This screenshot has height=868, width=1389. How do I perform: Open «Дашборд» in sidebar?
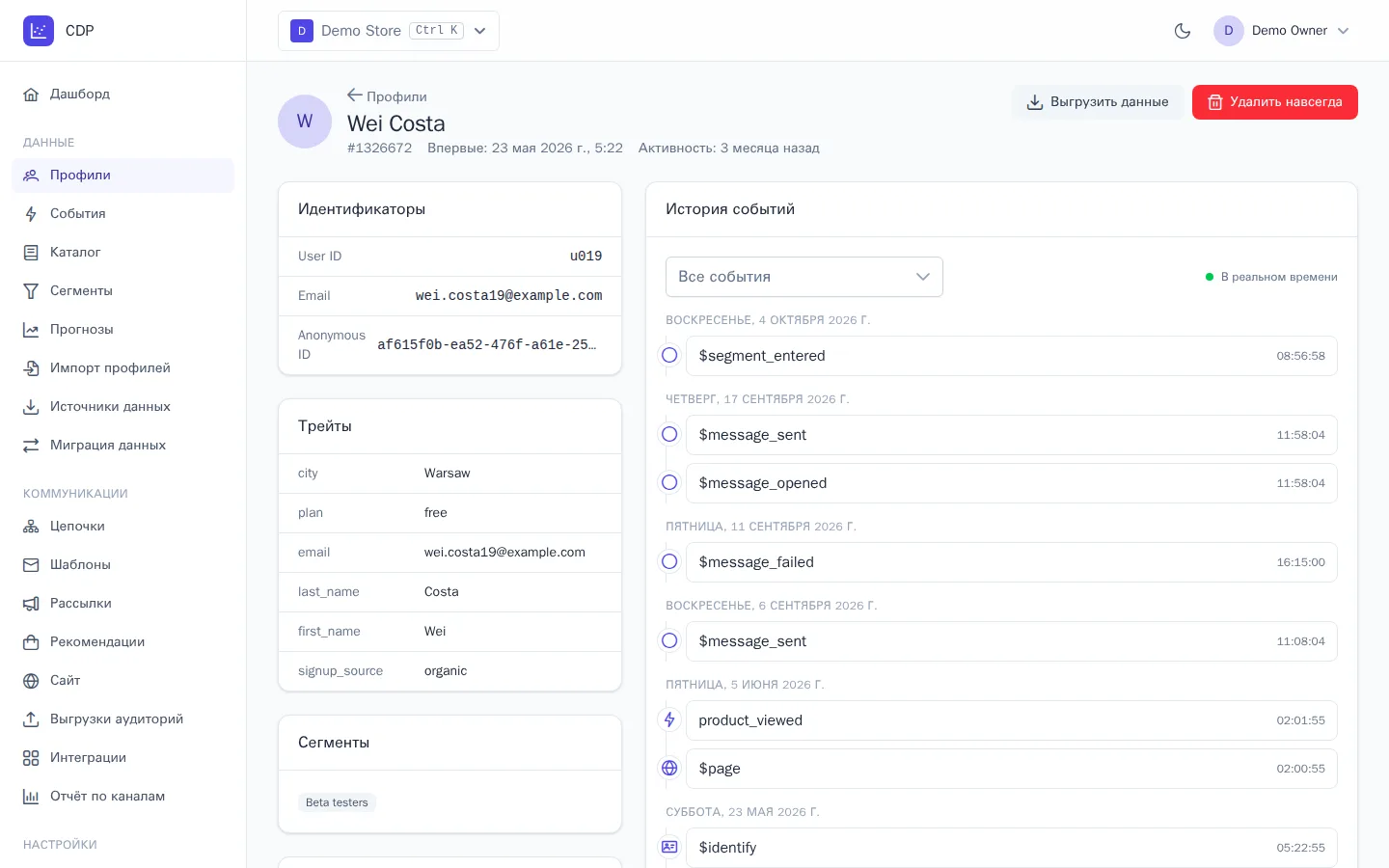pyautogui.click(x=123, y=95)
